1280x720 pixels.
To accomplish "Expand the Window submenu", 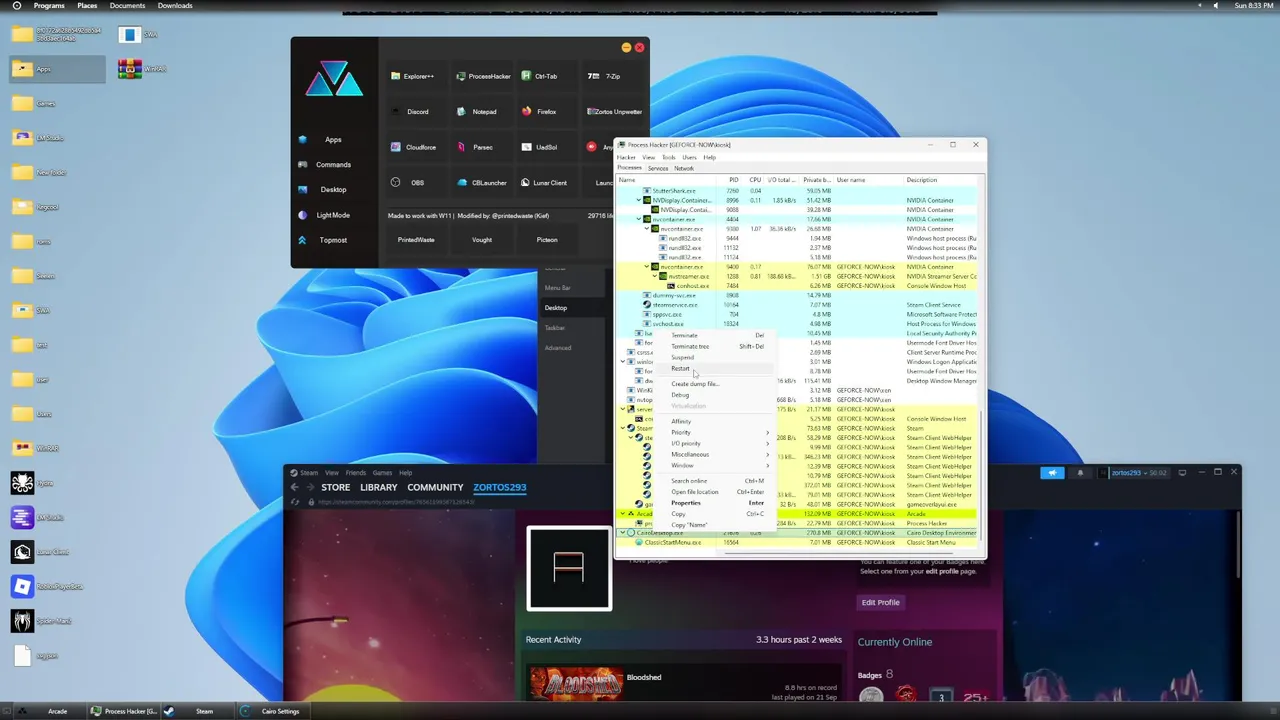I will (x=718, y=465).
